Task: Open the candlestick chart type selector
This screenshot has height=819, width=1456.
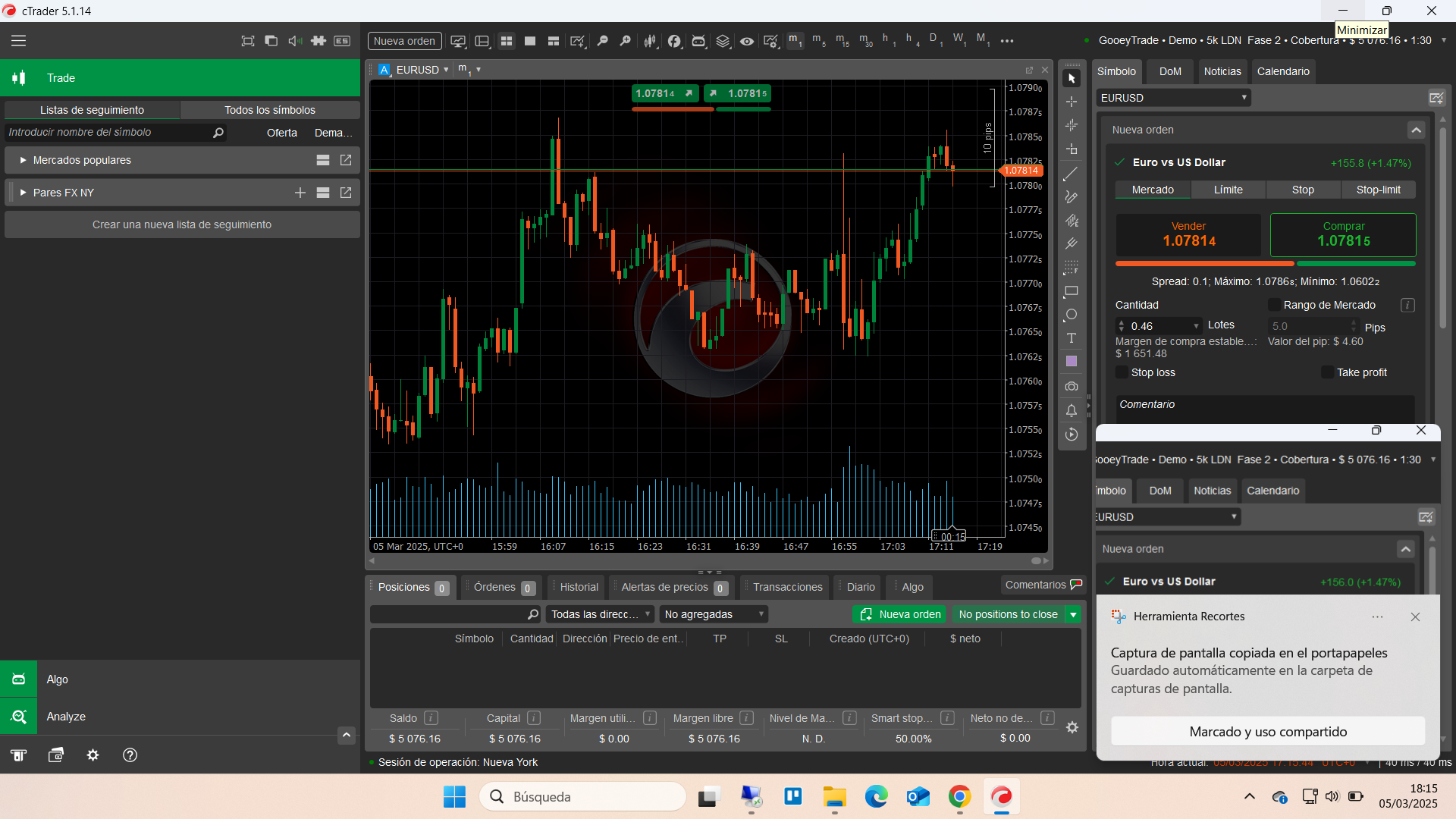Action: point(650,41)
